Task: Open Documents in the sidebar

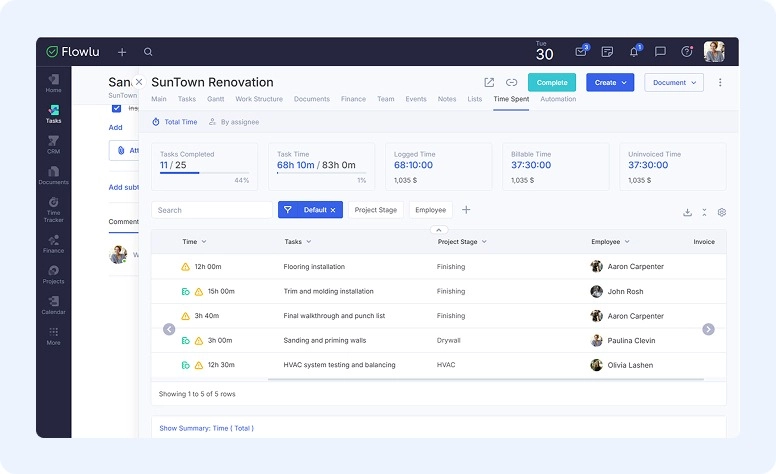Action: point(53,175)
